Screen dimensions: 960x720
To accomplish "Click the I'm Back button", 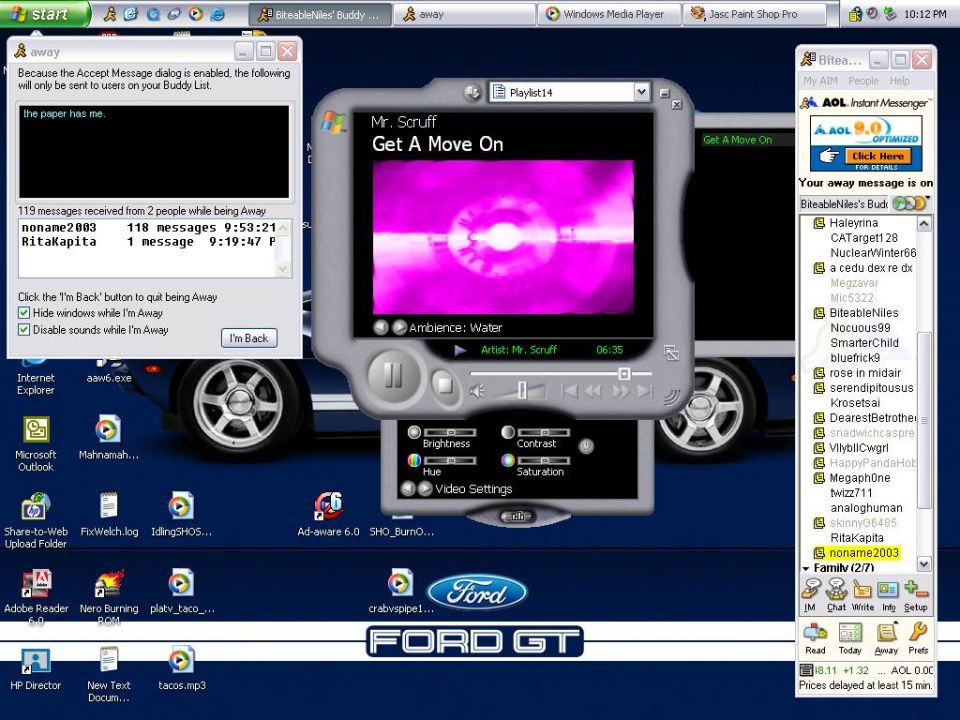I will (249, 338).
